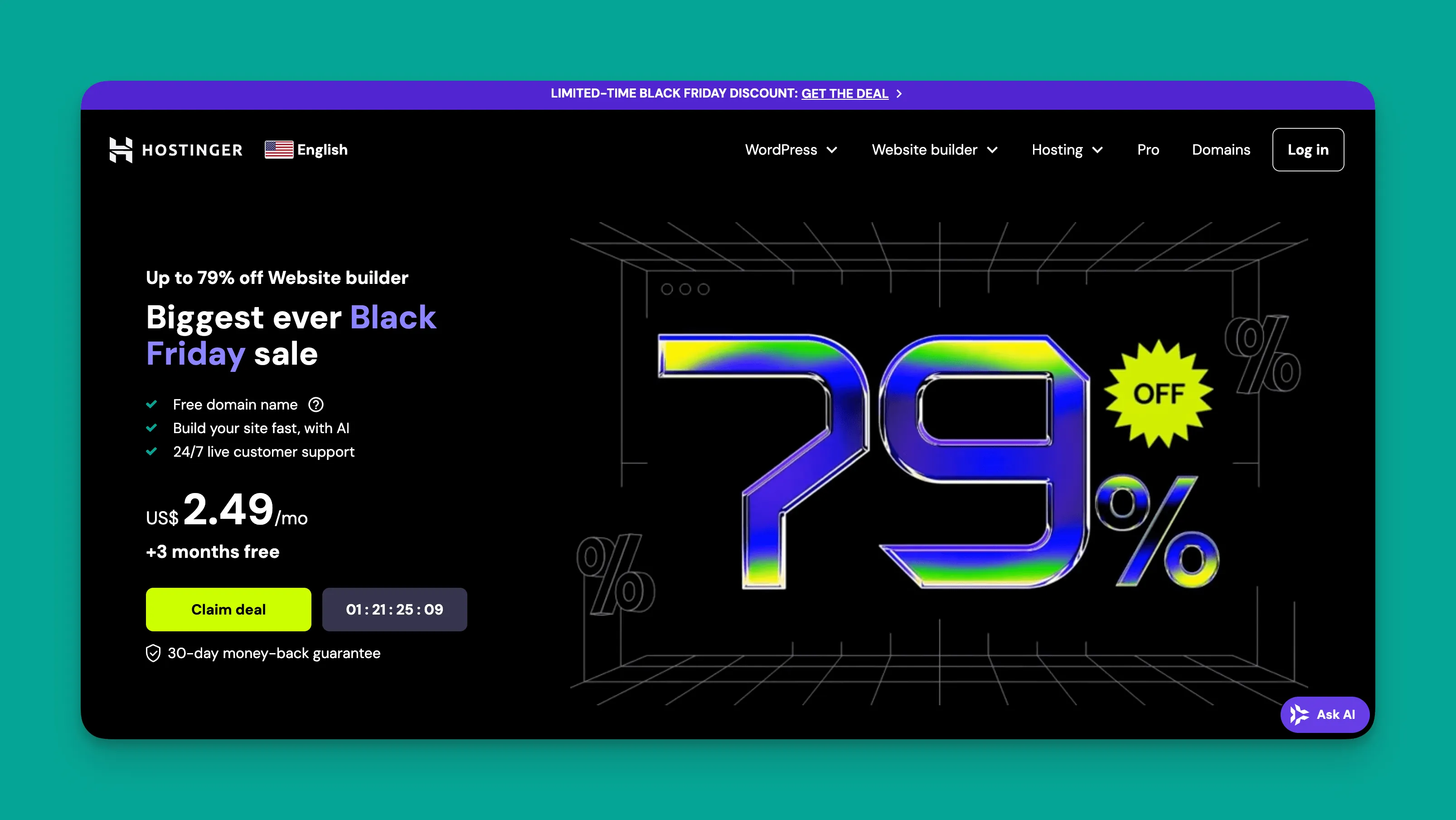
Task: Open the Domains navigation item
Action: point(1221,149)
